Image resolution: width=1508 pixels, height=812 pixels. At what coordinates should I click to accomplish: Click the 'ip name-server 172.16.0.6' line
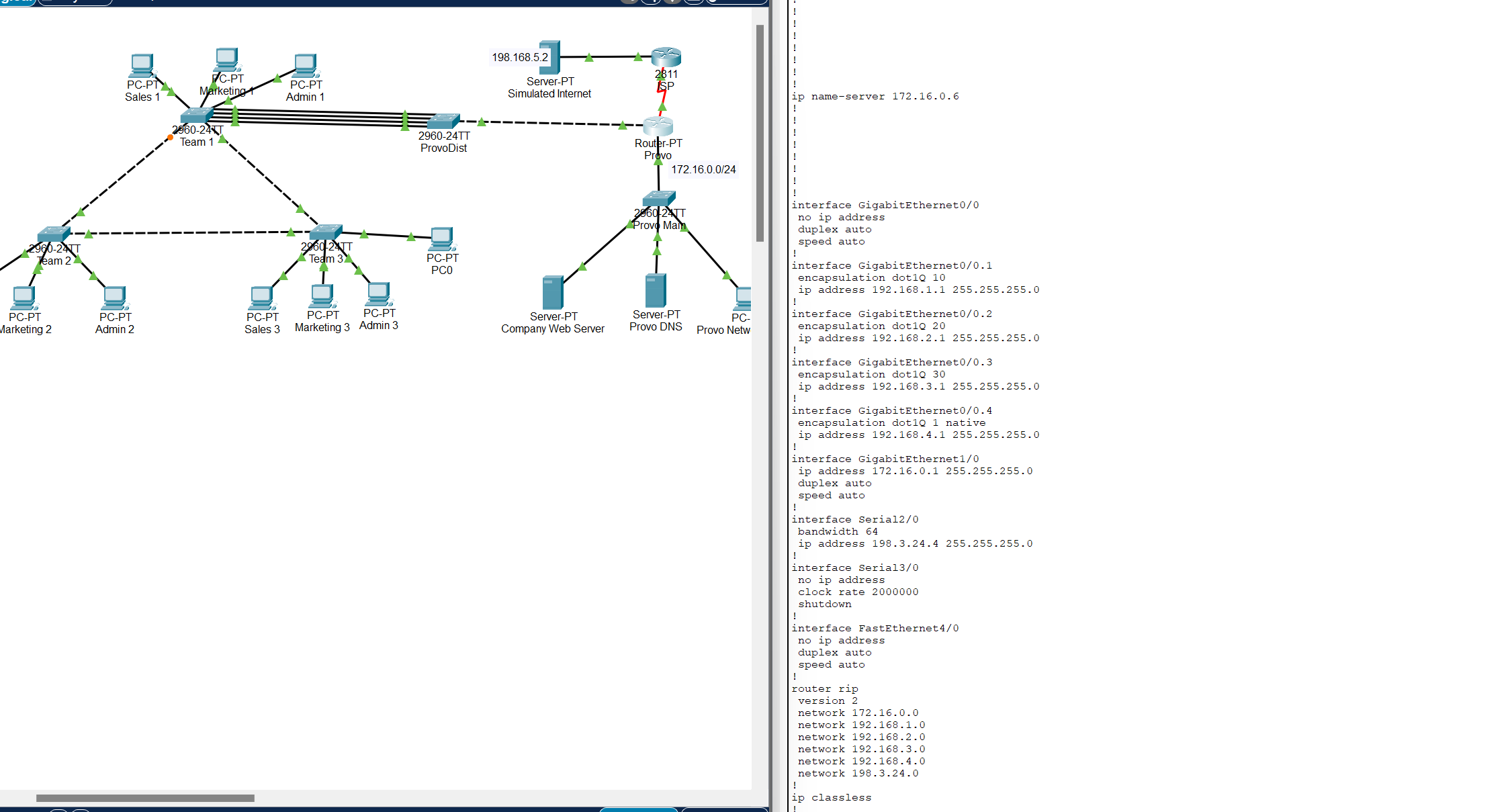pos(875,96)
